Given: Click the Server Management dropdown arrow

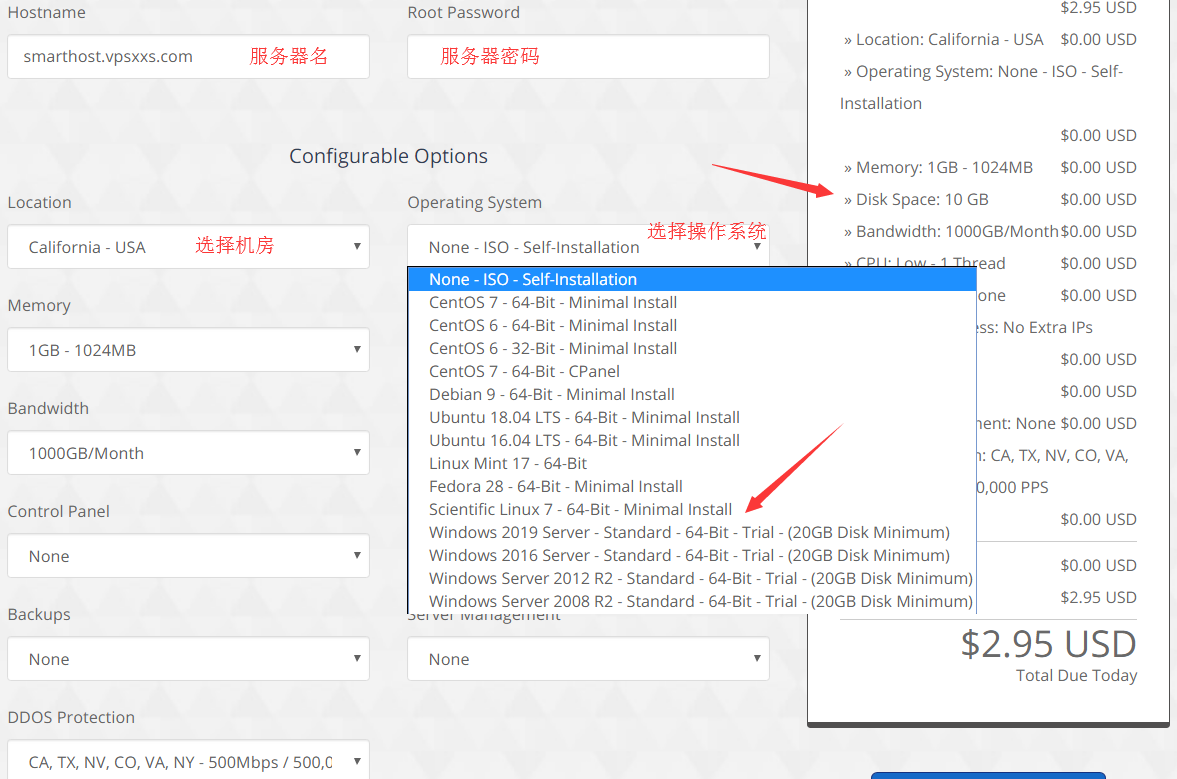Looking at the screenshot, I should 757,657.
